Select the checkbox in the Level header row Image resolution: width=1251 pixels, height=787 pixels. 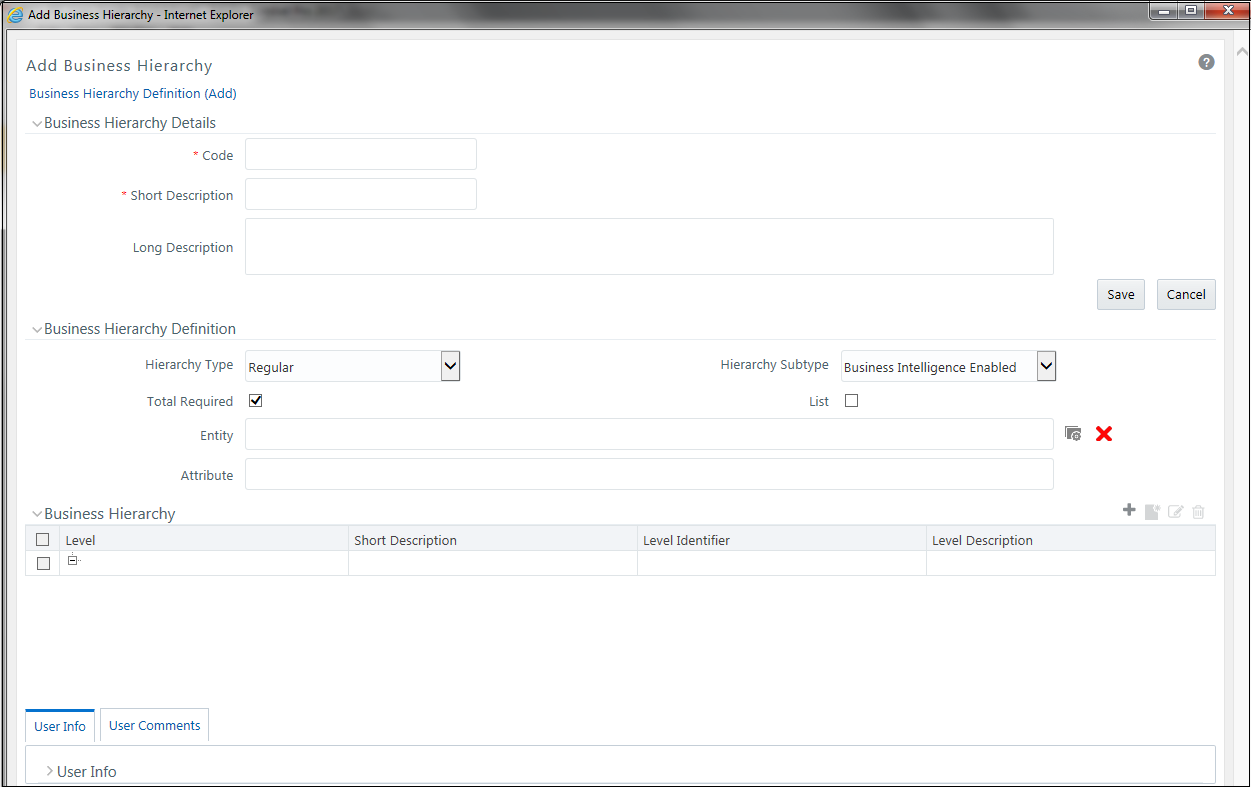(42, 539)
